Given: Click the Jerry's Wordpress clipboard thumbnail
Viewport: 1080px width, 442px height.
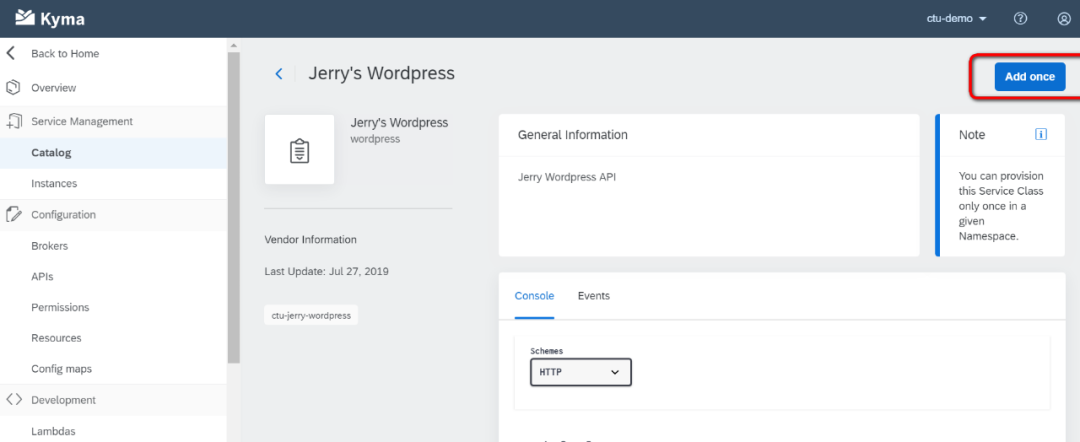Looking at the screenshot, I should tap(300, 149).
